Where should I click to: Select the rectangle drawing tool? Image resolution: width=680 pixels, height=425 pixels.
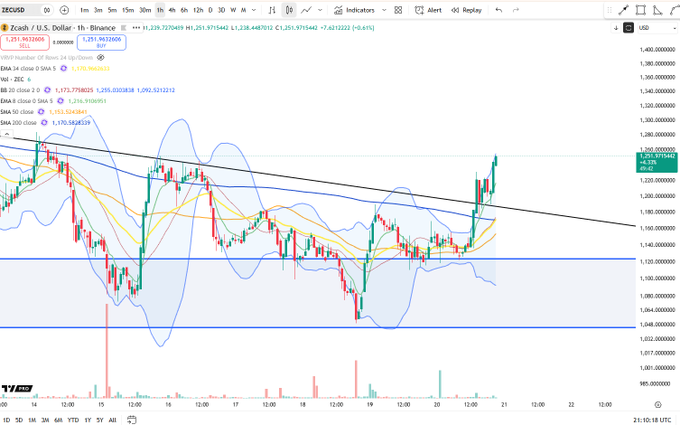tap(641, 10)
